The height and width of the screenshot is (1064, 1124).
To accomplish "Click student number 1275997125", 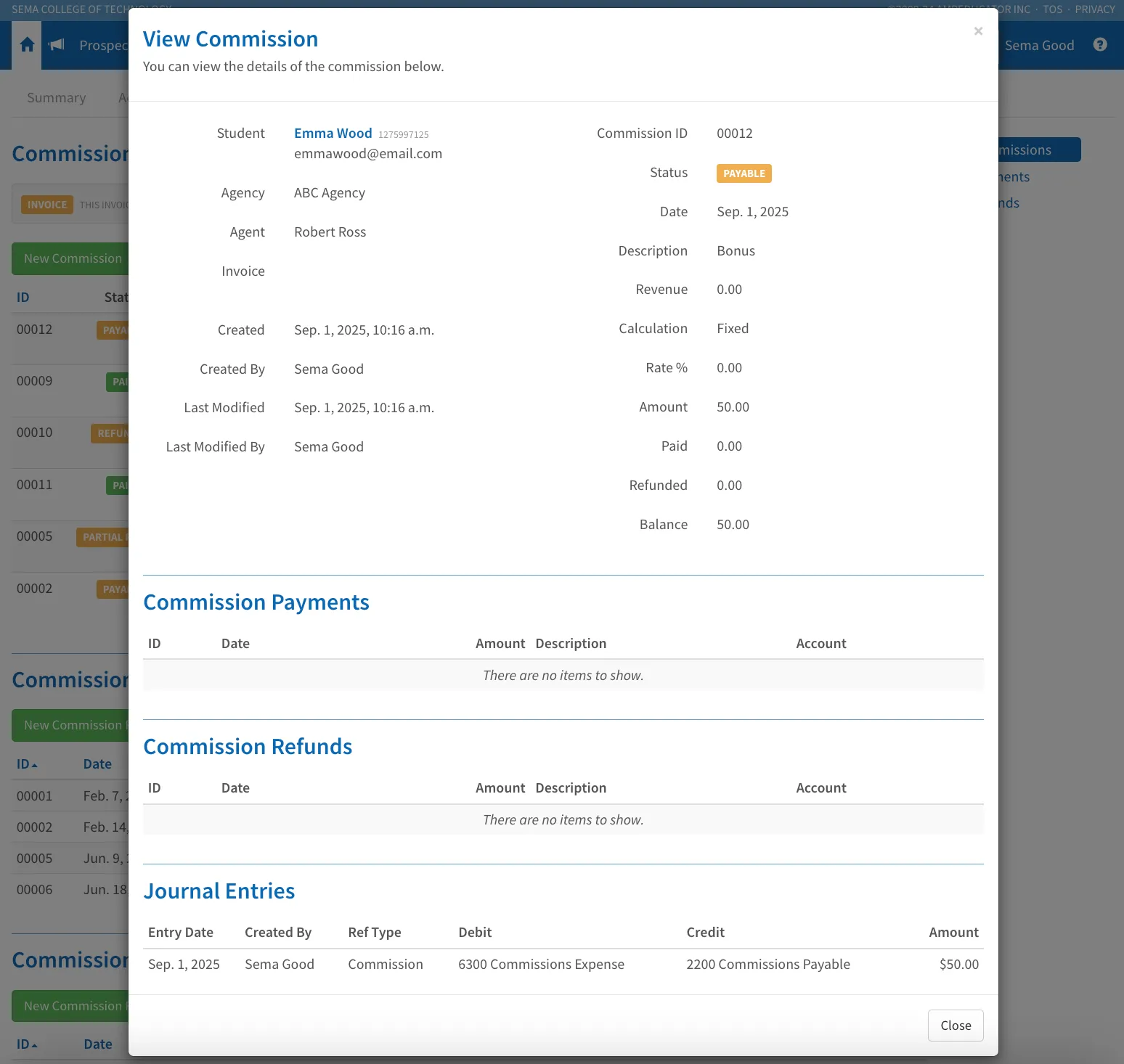I will coord(404,135).
